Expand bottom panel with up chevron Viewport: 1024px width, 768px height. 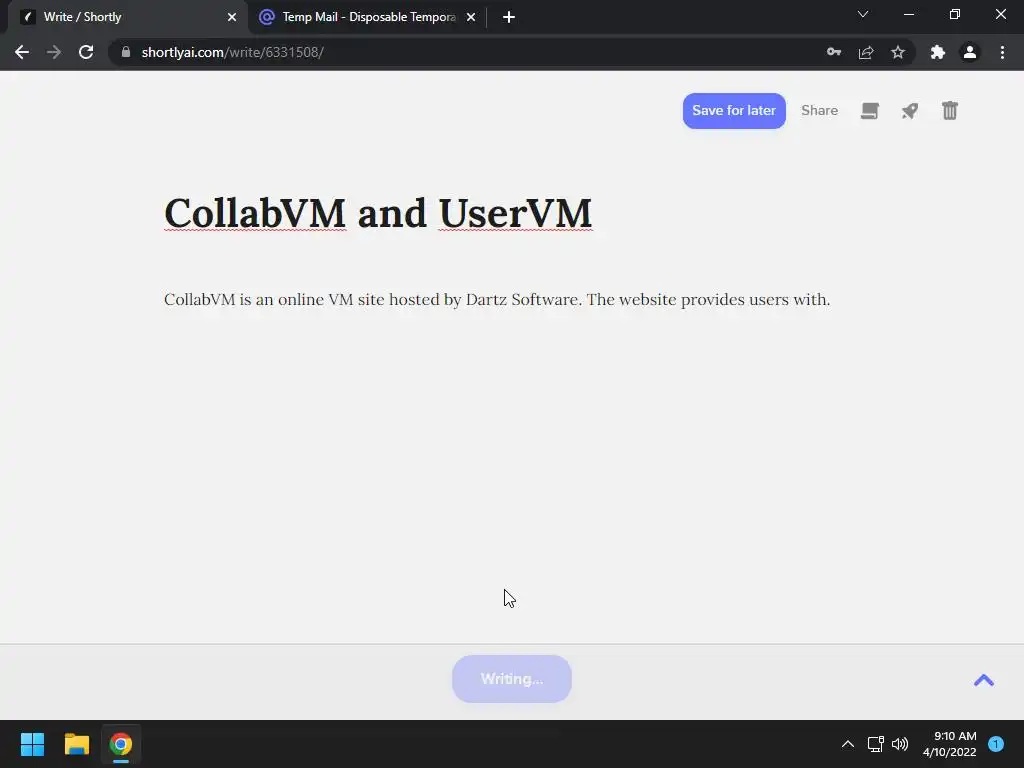tap(984, 680)
